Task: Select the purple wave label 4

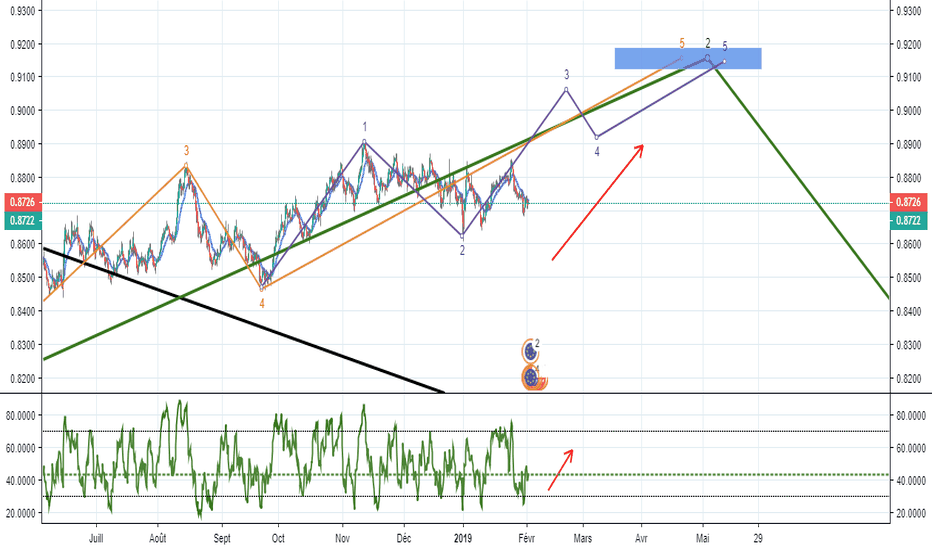Action: (x=597, y=152)
